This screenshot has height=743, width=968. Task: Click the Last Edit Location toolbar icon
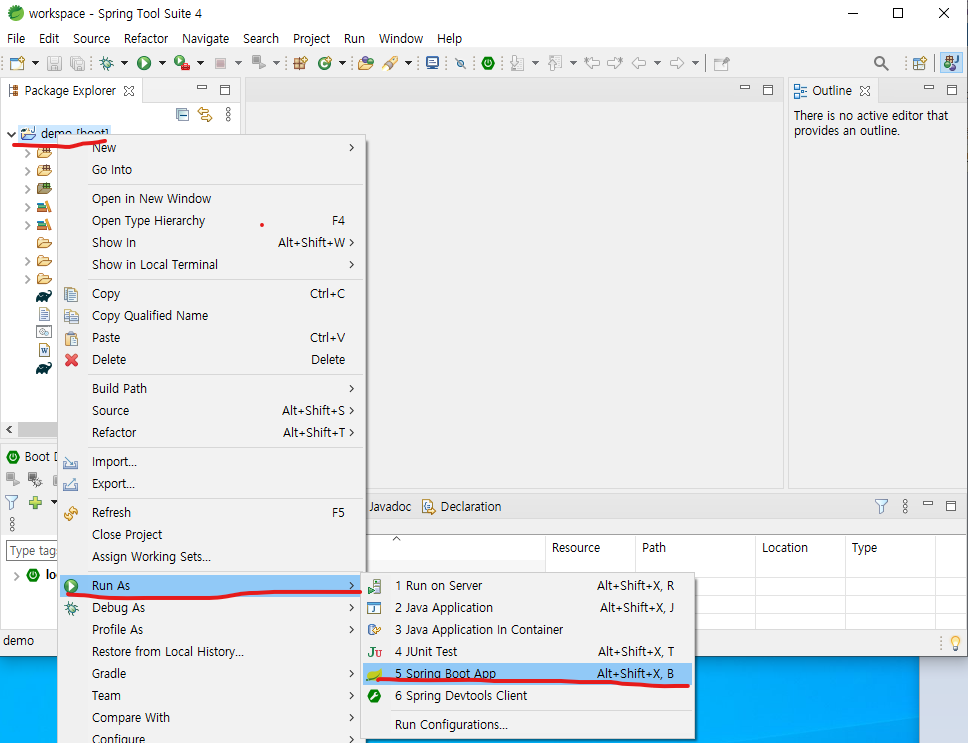tap(591, 63)
